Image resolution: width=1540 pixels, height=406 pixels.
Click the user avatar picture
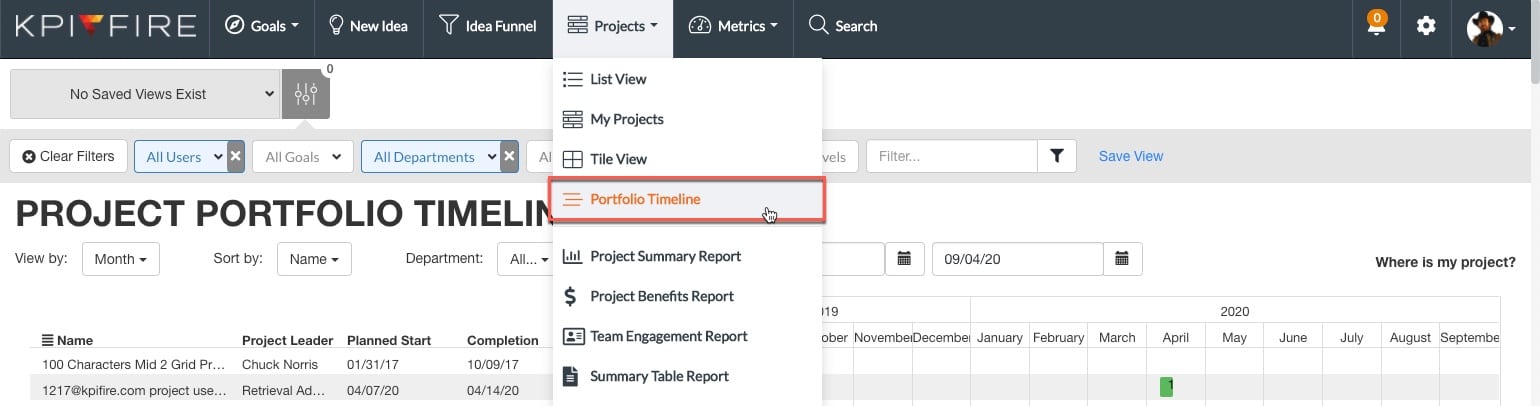[x=1484, y=27]
